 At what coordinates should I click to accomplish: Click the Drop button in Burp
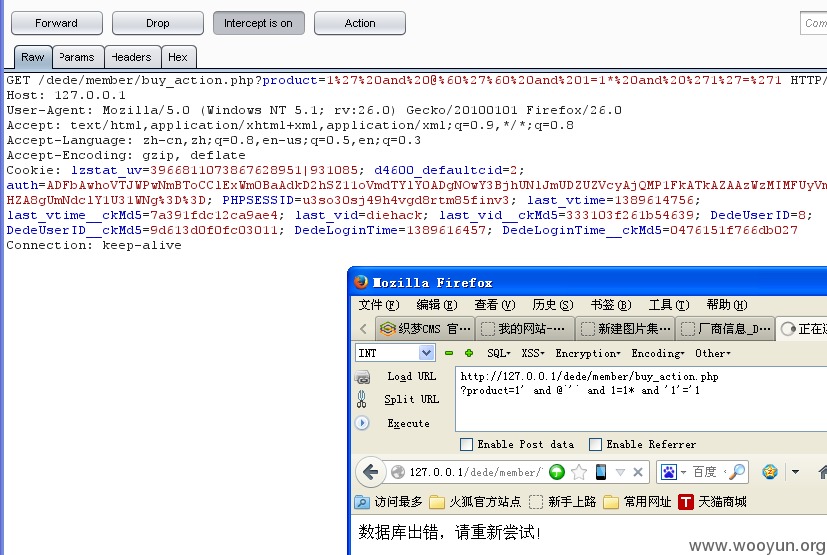click(158, 23)
